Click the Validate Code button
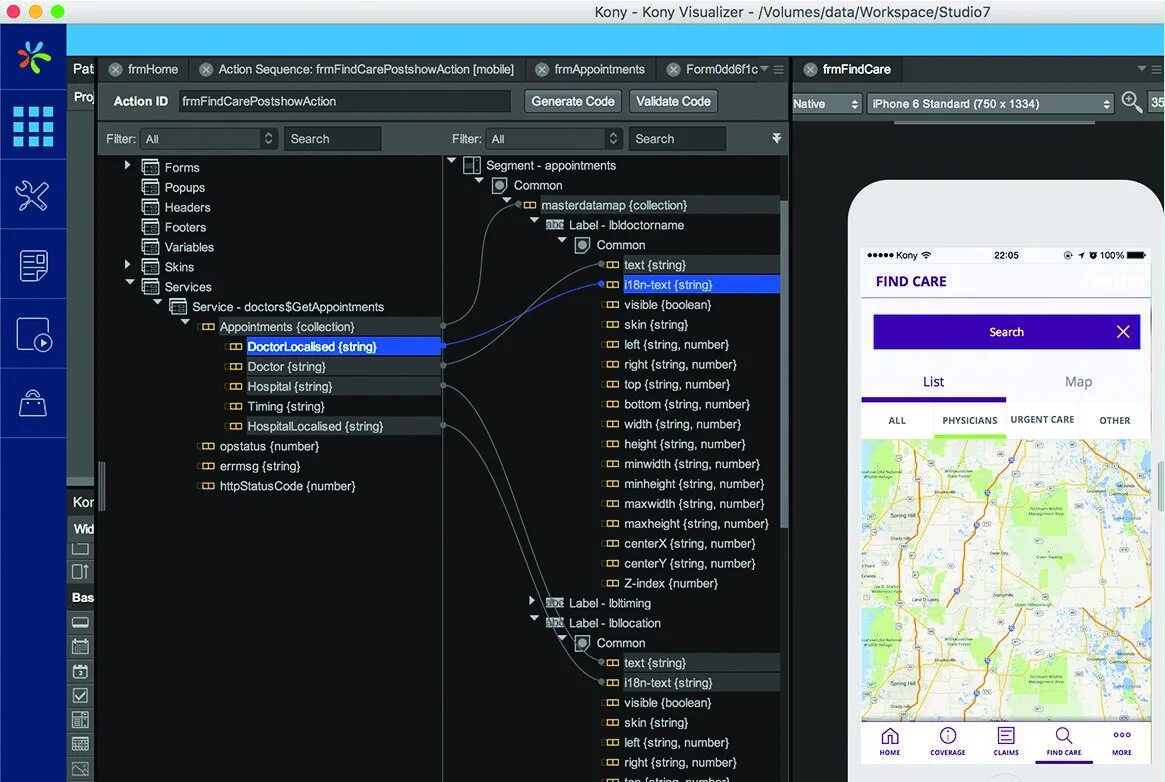This screenshot has height=782, width=1165. [673, 102]
